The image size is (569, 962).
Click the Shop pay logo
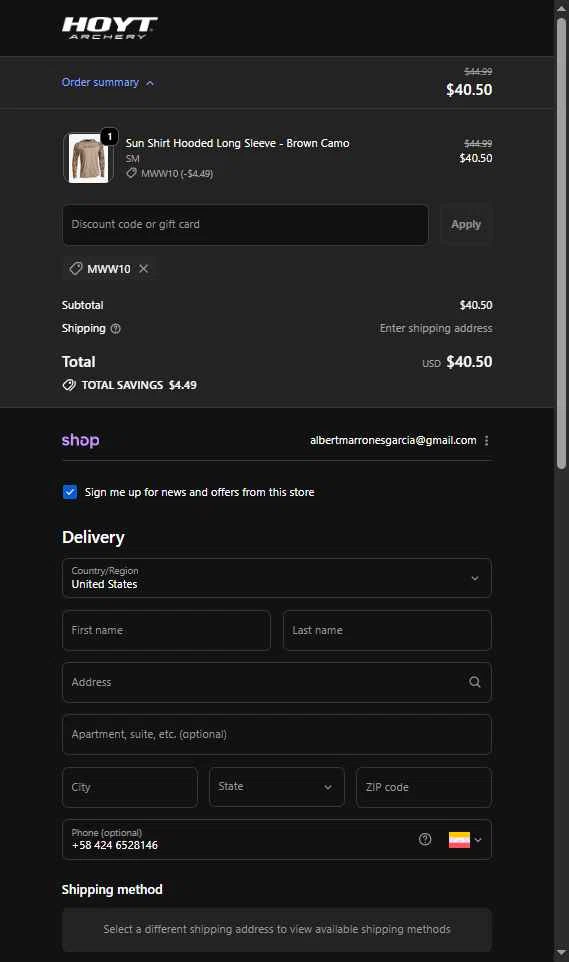click(80, 441)
